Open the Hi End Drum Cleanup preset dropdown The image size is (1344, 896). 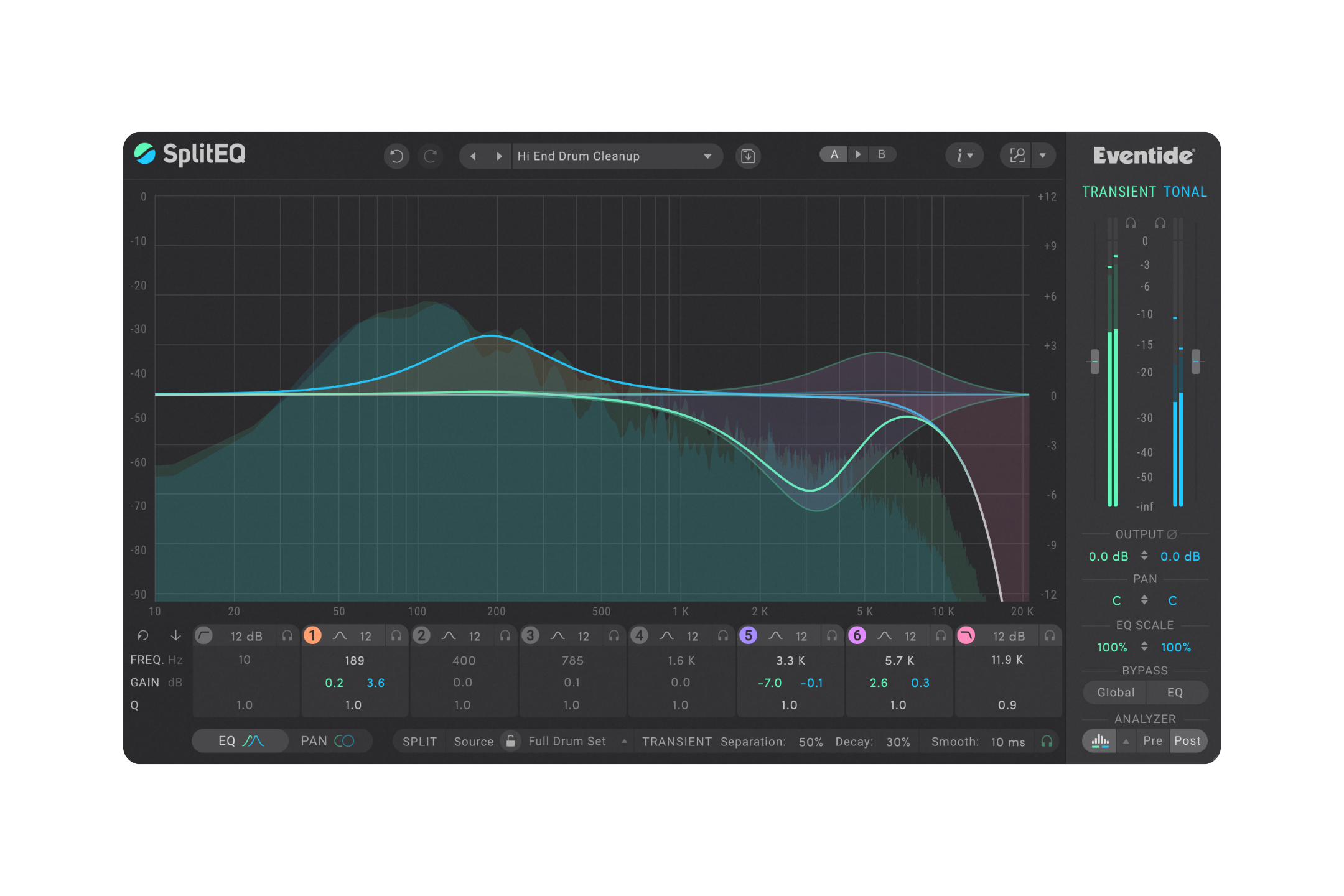pos(707,156)
